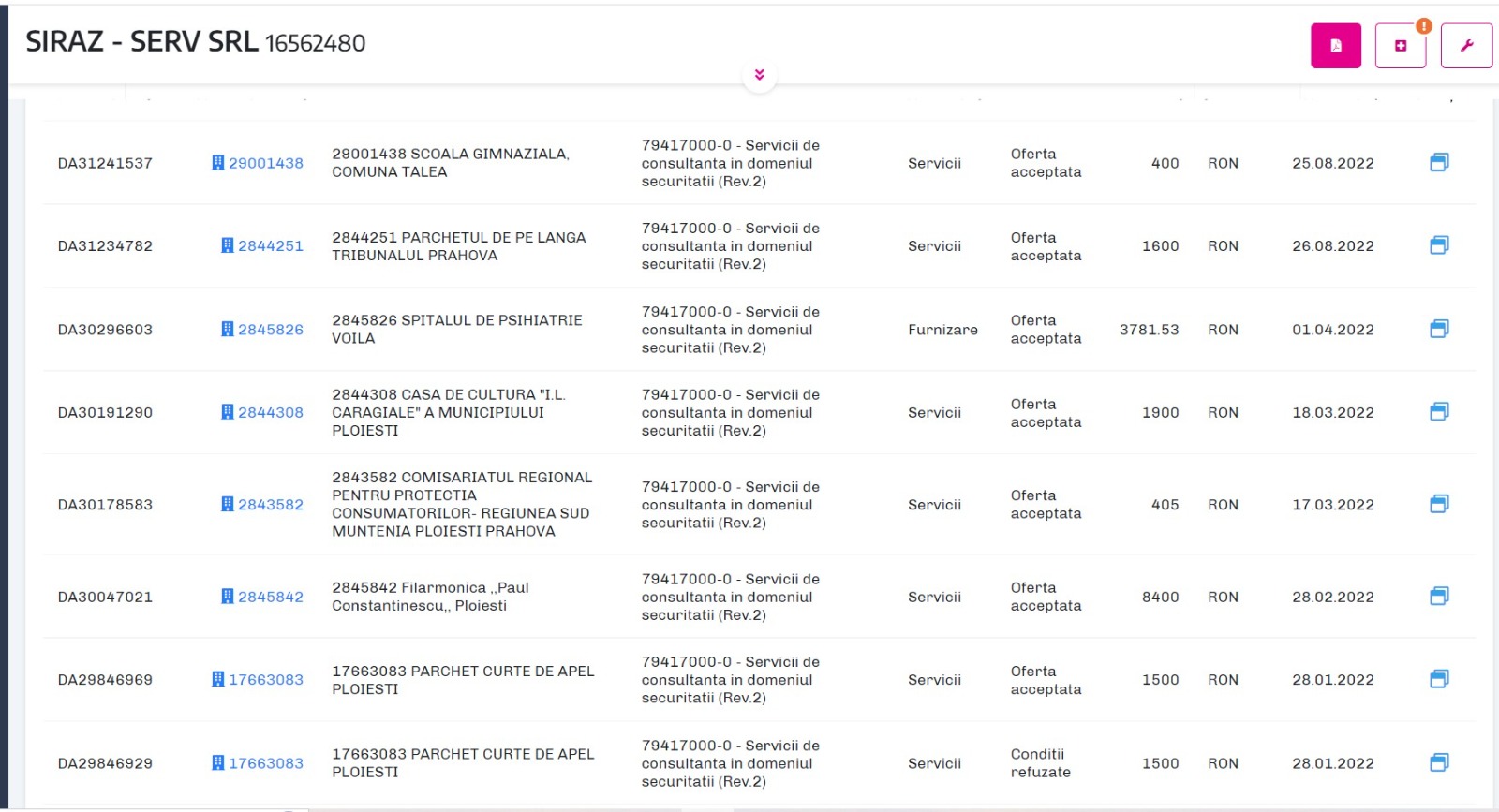Open authority link 2844251

[270, 246]
